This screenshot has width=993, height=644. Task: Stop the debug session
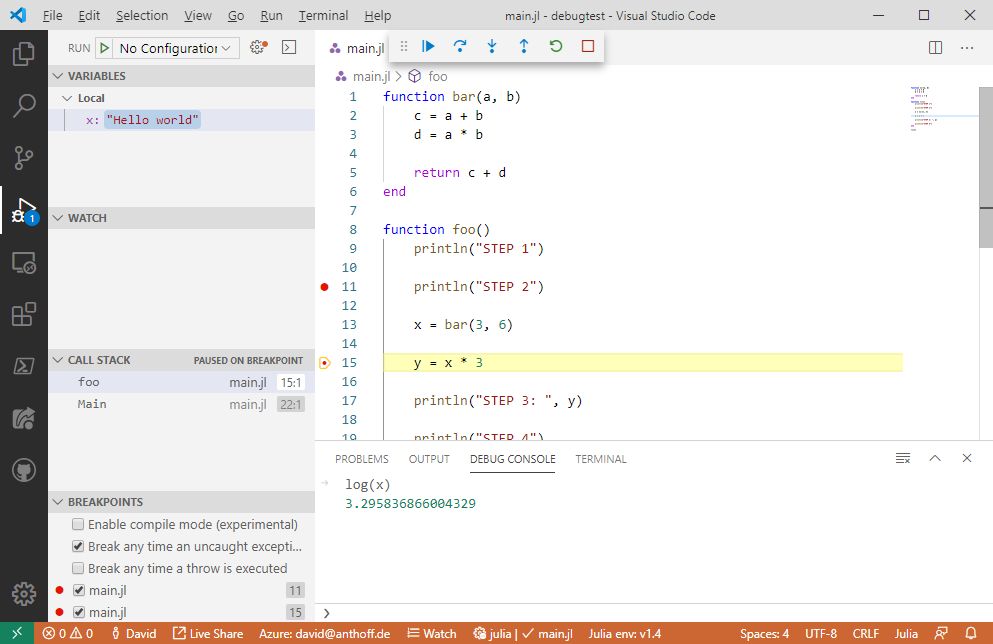(587, 45)
